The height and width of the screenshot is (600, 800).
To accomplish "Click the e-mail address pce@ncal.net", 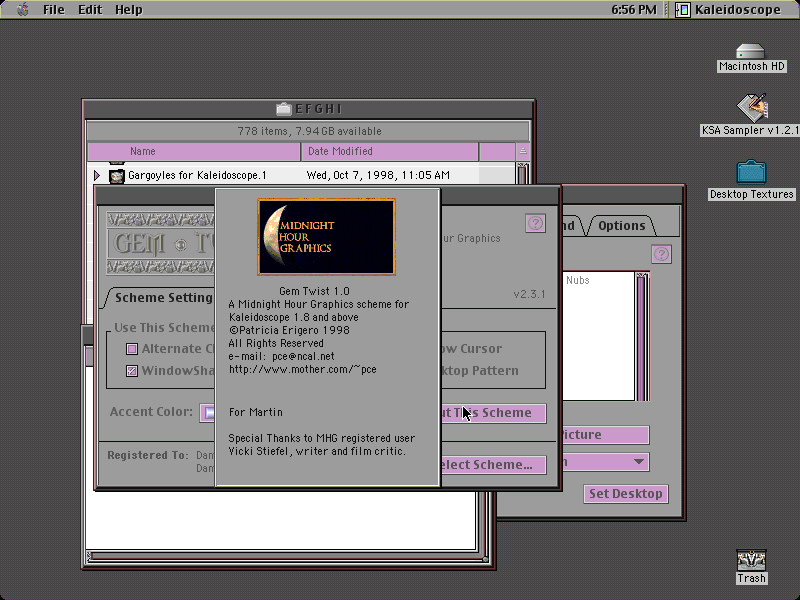I will click(303, 357).
